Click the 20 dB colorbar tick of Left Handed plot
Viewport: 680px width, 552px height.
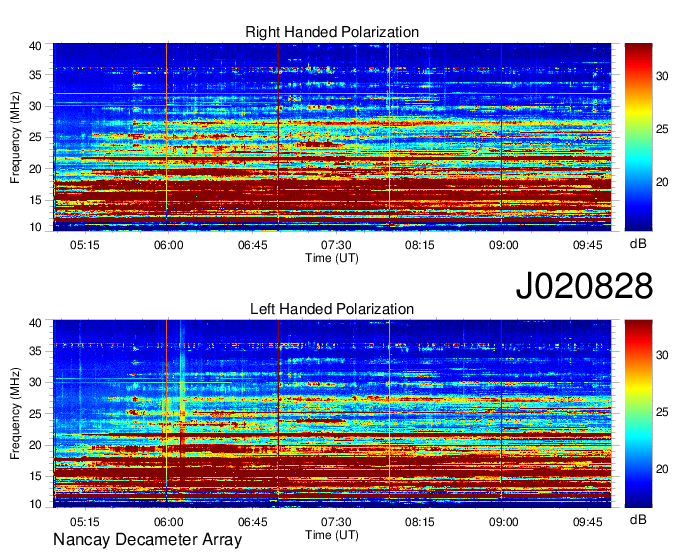[x=662, y=469]
